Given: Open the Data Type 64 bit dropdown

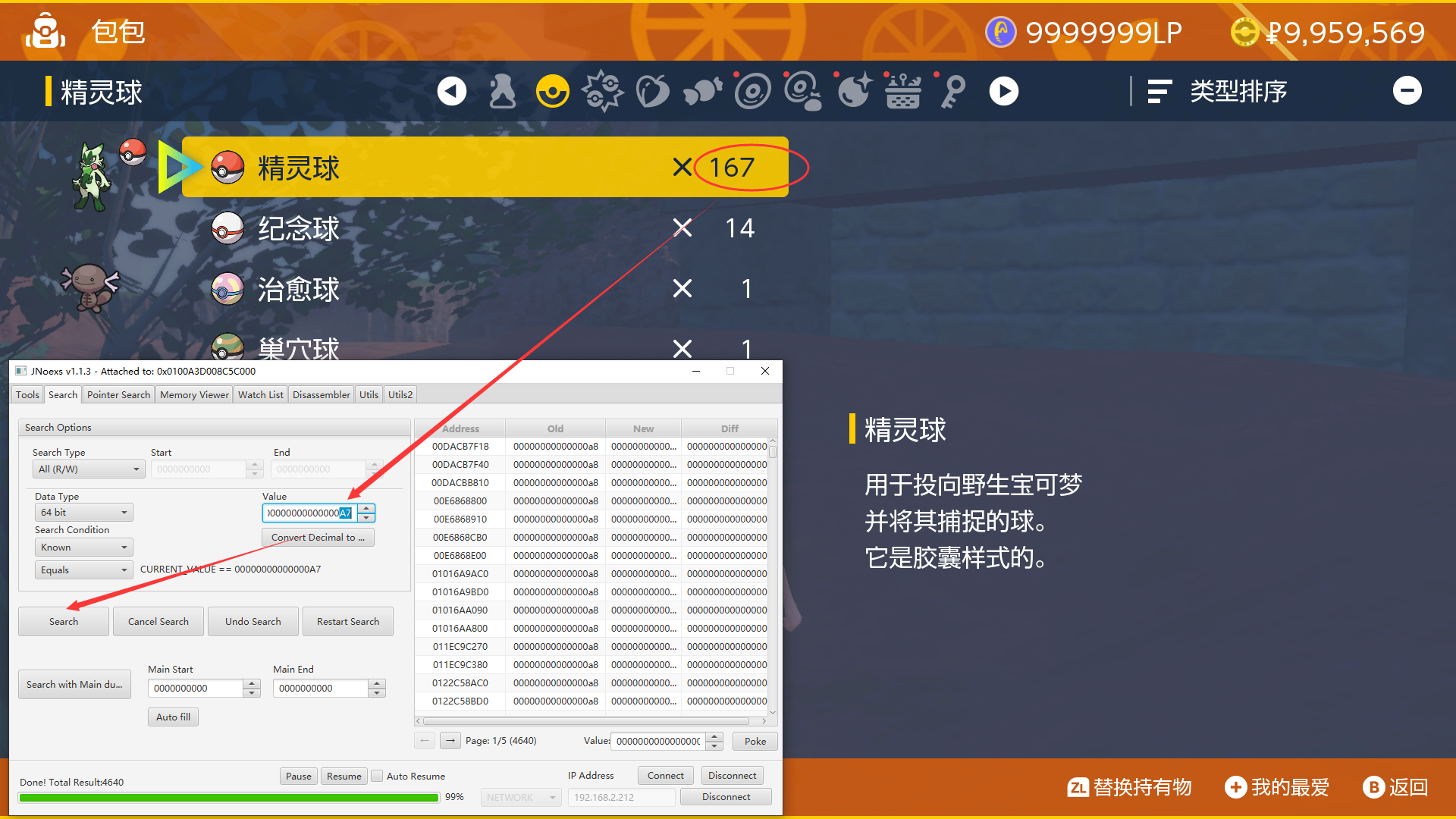Looking at the screenshot, I should [83, 513].
